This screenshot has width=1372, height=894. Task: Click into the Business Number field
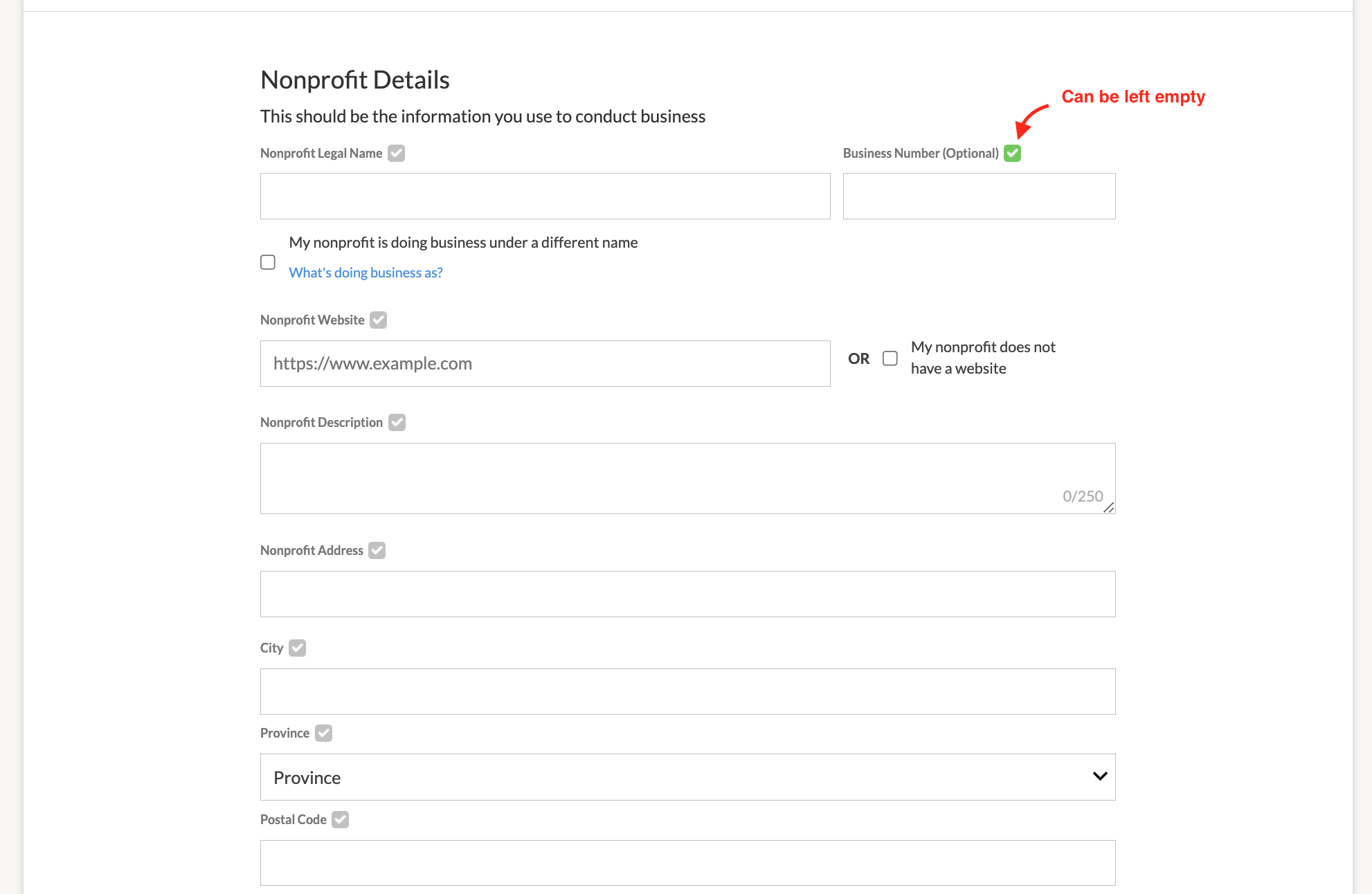(x=979, y=196)
